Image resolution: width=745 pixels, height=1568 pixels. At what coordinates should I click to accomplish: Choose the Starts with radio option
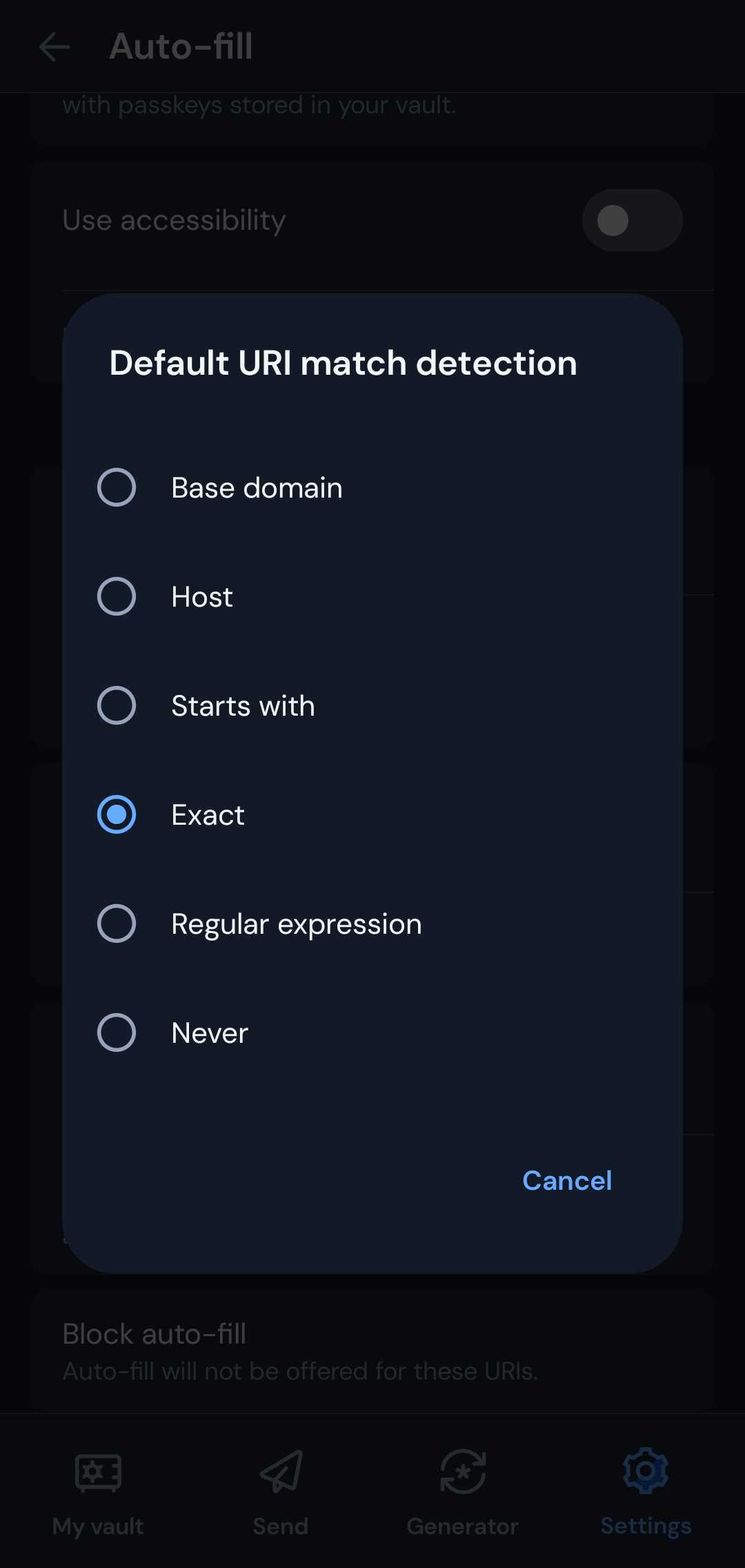[x=117, y=705]
